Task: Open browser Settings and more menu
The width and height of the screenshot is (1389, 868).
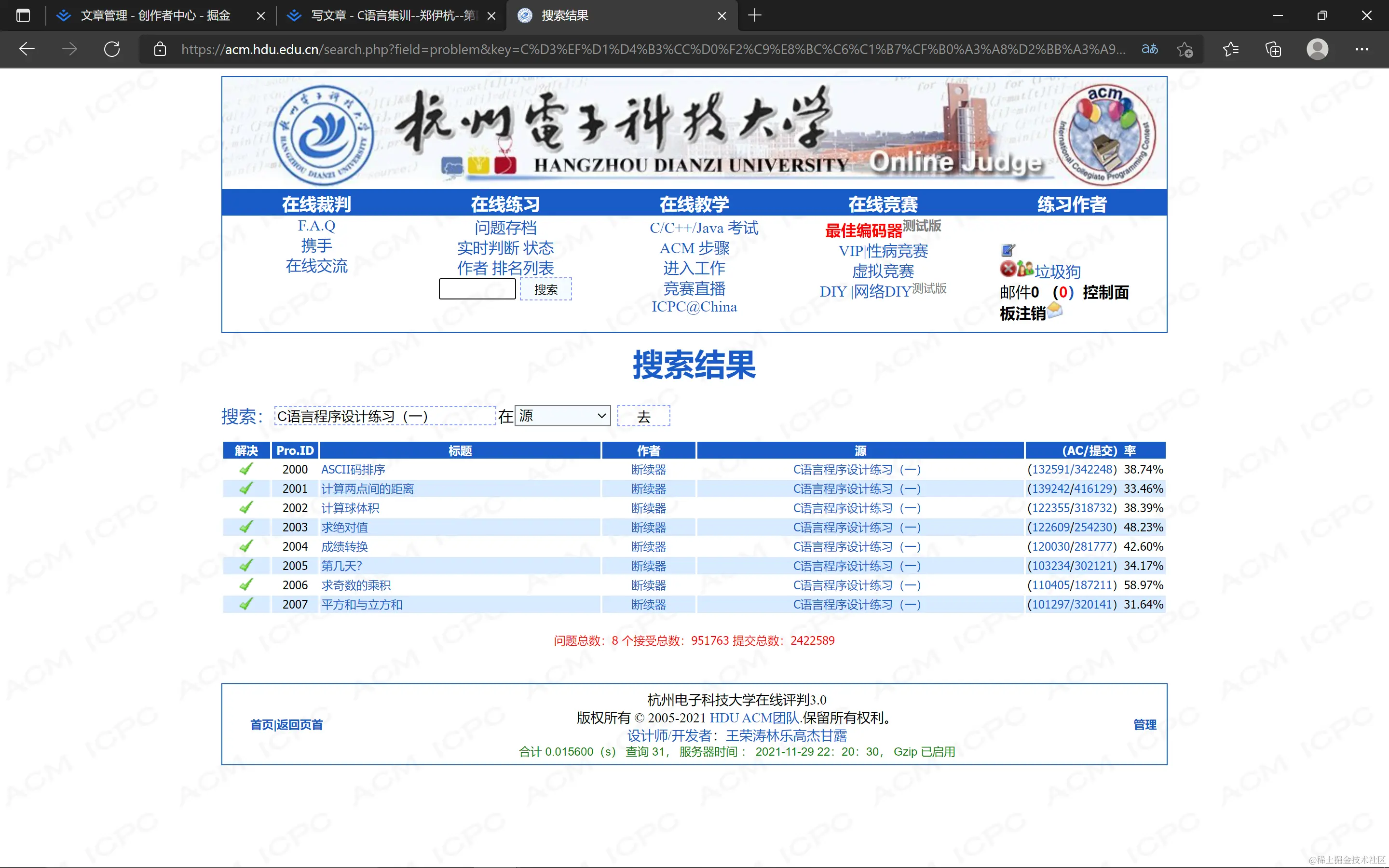Action: (1362, 49)
